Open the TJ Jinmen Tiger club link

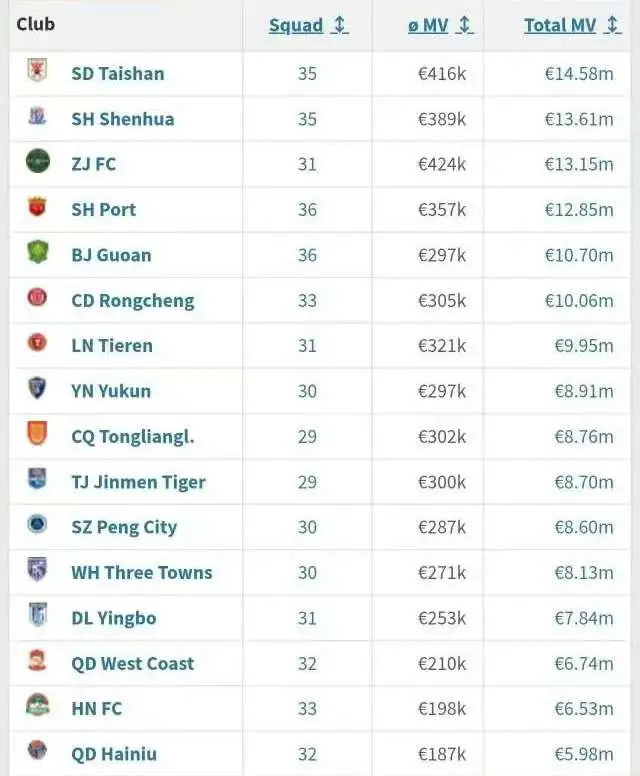tap(139, 483)
